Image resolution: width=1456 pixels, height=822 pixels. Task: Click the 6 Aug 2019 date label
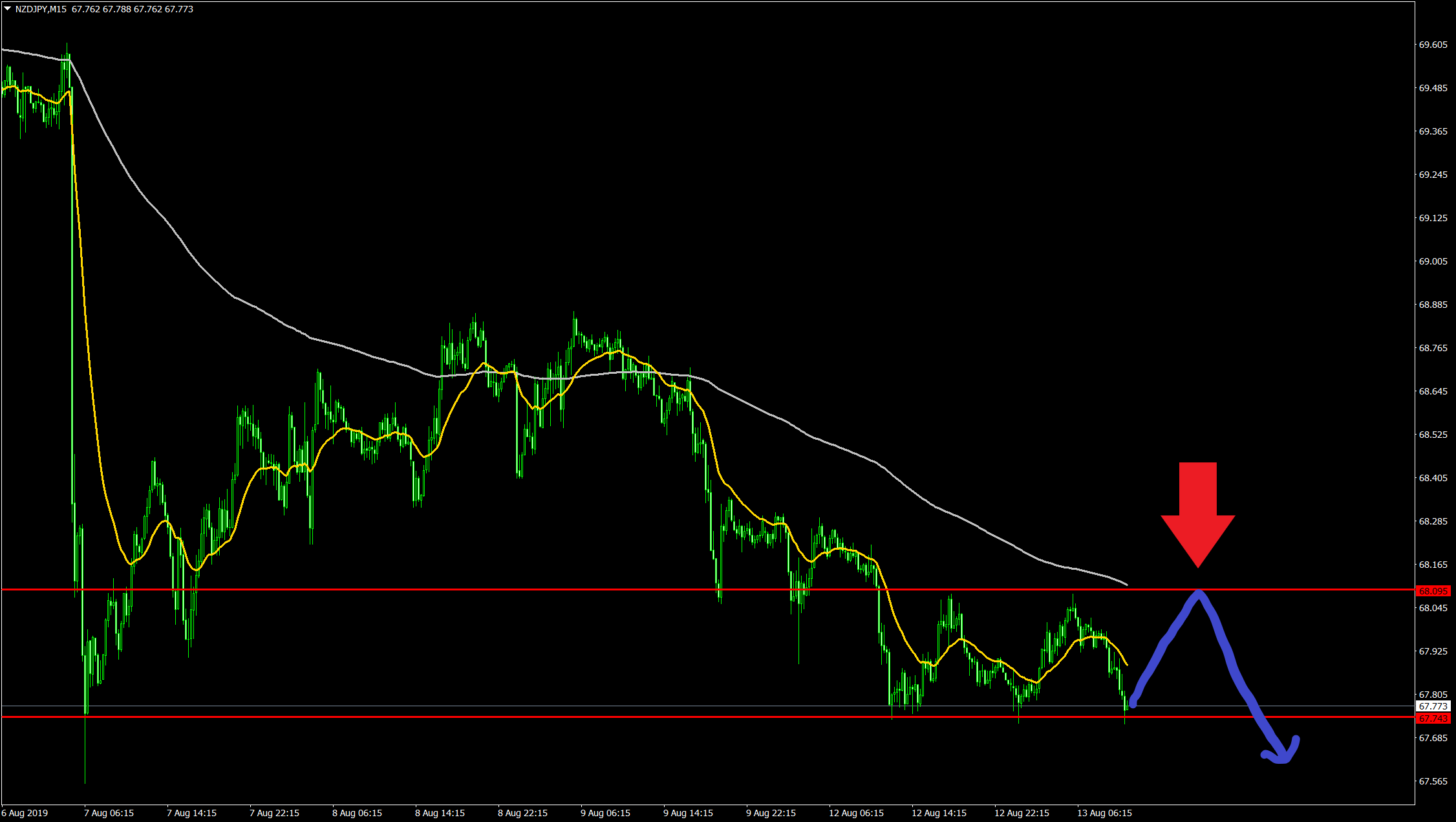click(x=25, y=813)
